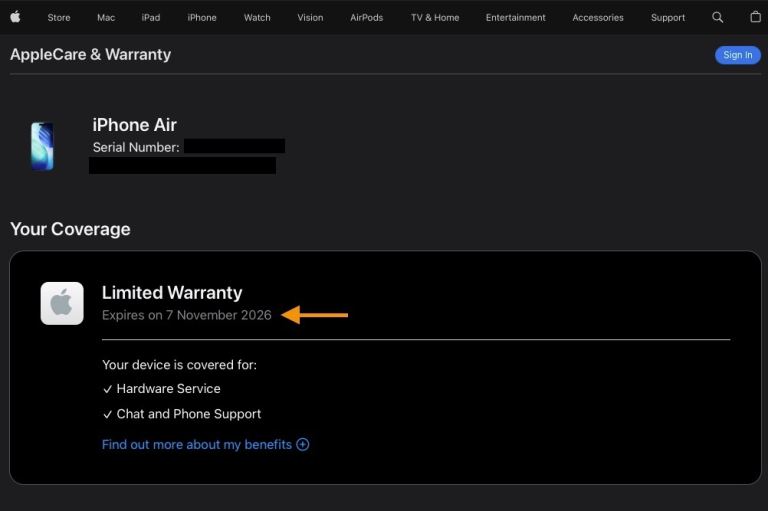Open the shopping bag icon
Image resolution: width=768 pixels, height=511 pixels.
(755, 17)
